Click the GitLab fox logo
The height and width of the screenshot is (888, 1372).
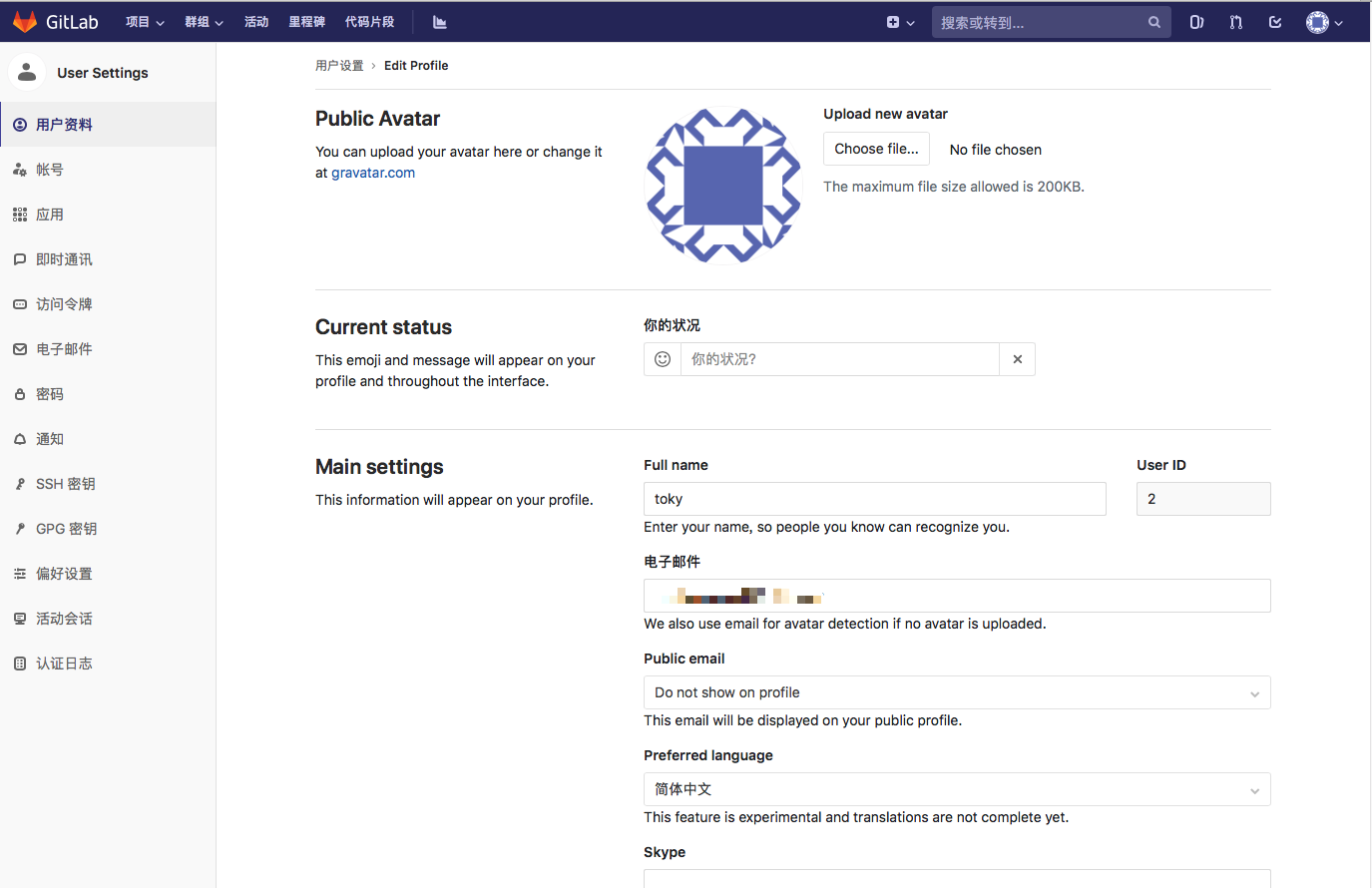25,21
